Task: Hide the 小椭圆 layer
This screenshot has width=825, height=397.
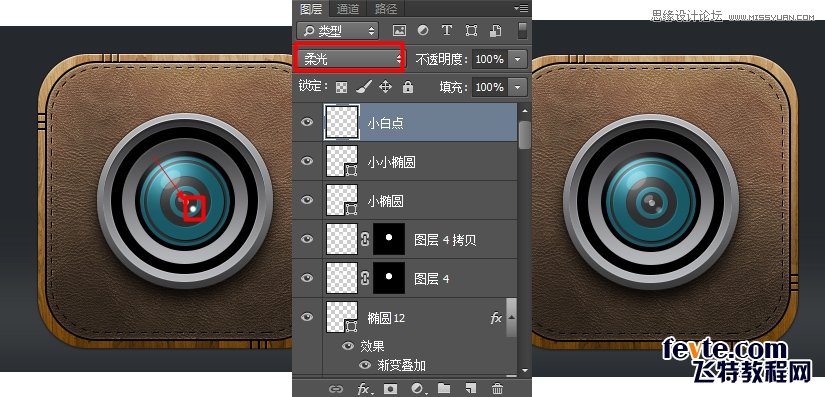Action: (307, 200)
